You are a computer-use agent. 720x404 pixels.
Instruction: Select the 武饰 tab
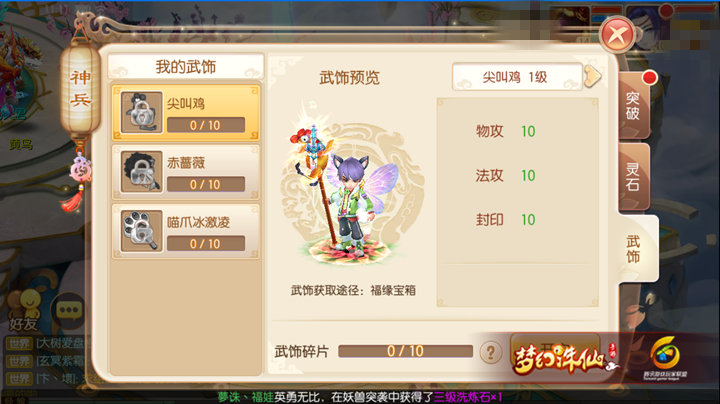coord(636,249)
